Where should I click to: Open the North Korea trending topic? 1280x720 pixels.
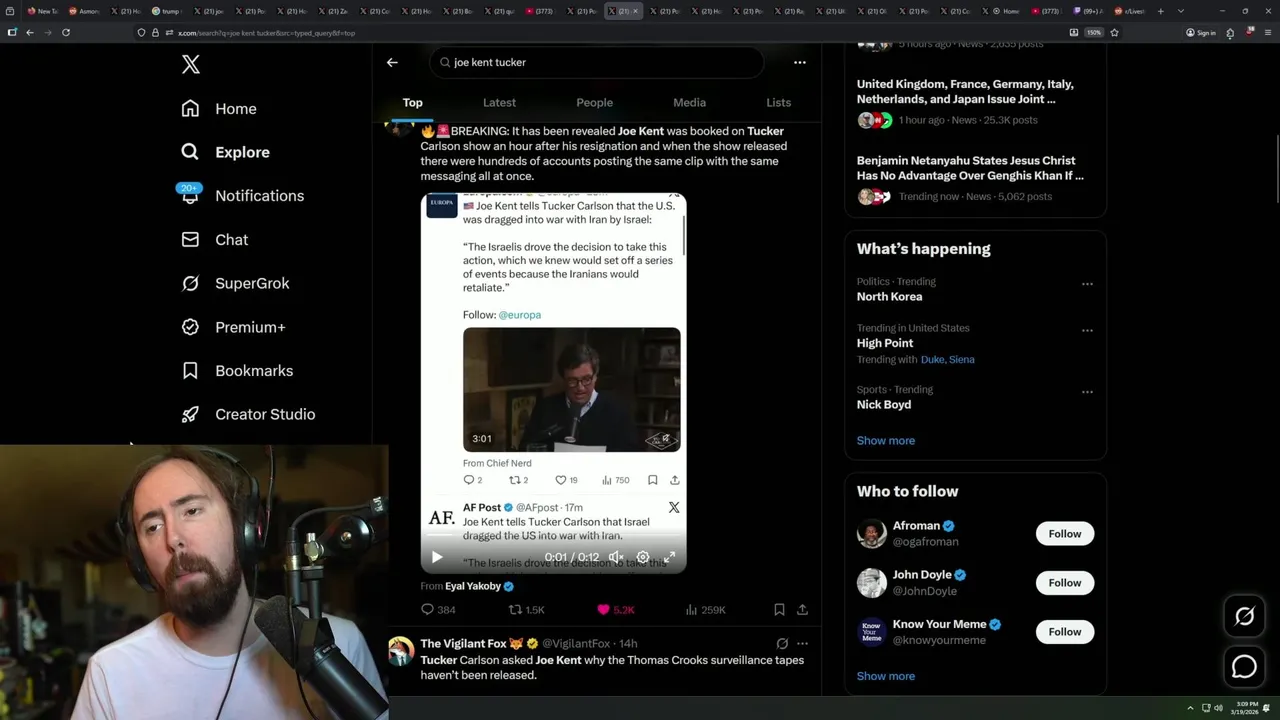[x=889, y=296]
